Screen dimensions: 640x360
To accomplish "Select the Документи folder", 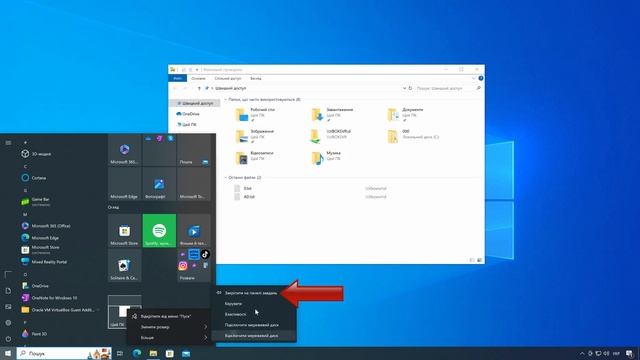I will point(406,115).
